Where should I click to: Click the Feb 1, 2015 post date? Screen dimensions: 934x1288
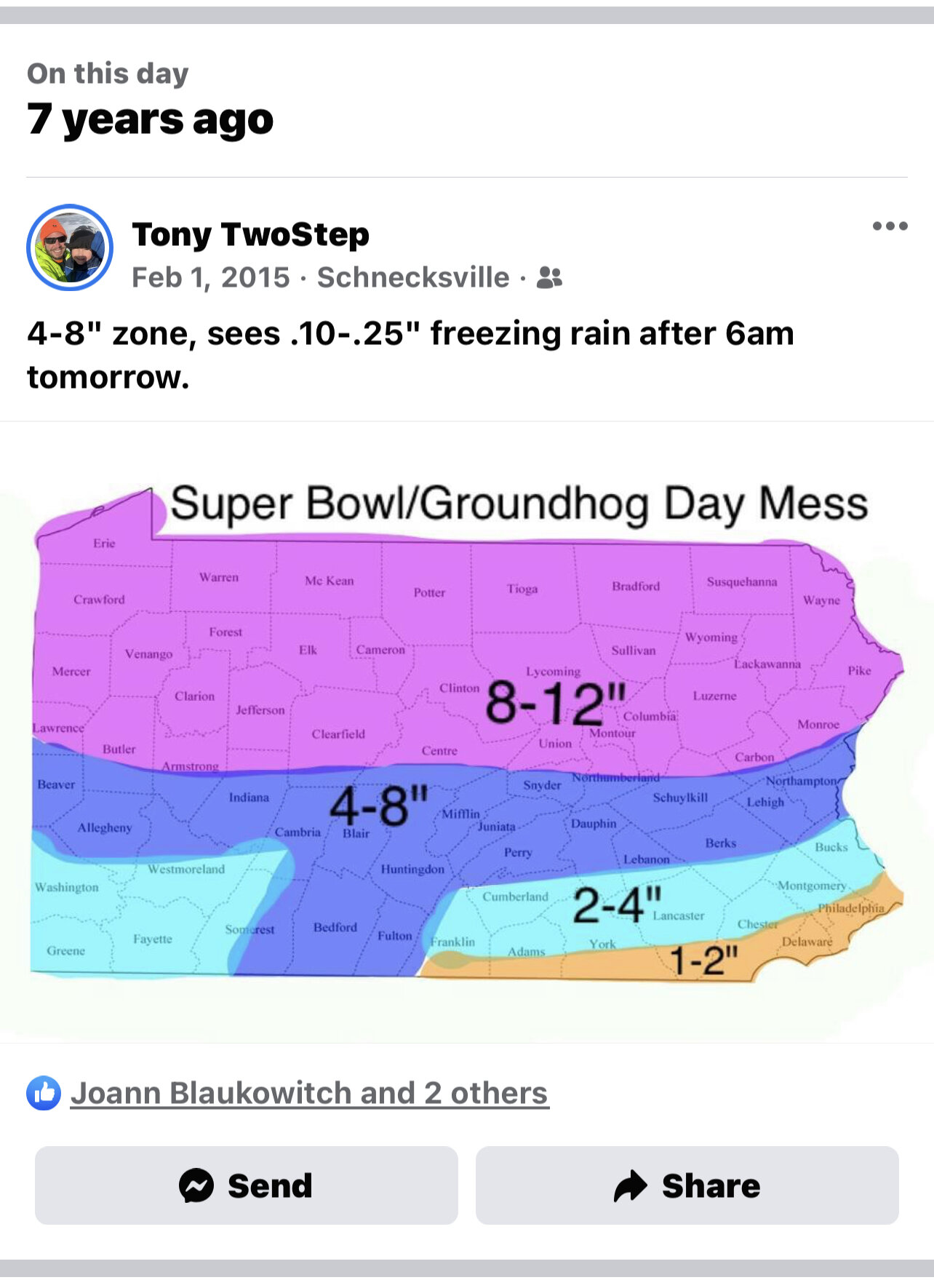pos(211,278)
